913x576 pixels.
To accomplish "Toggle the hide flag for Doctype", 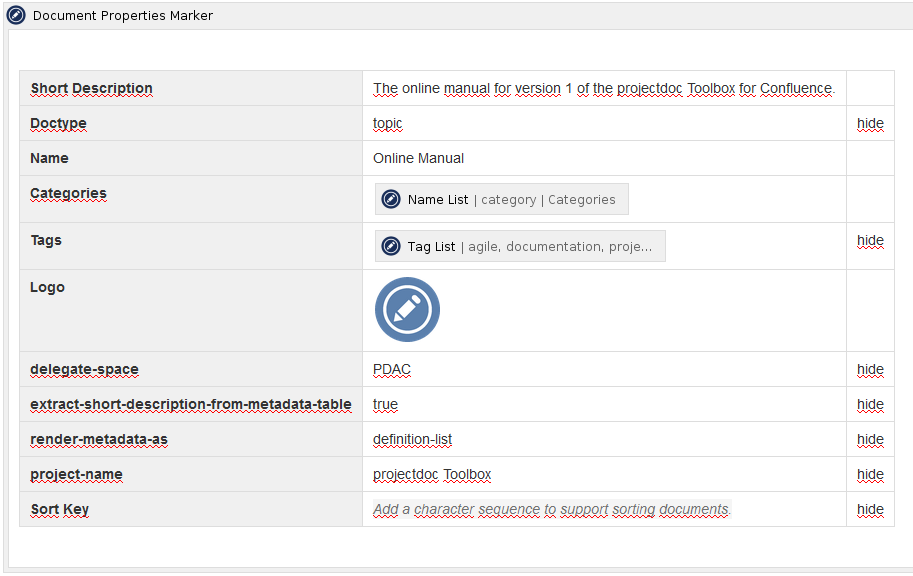I will 870,124.
